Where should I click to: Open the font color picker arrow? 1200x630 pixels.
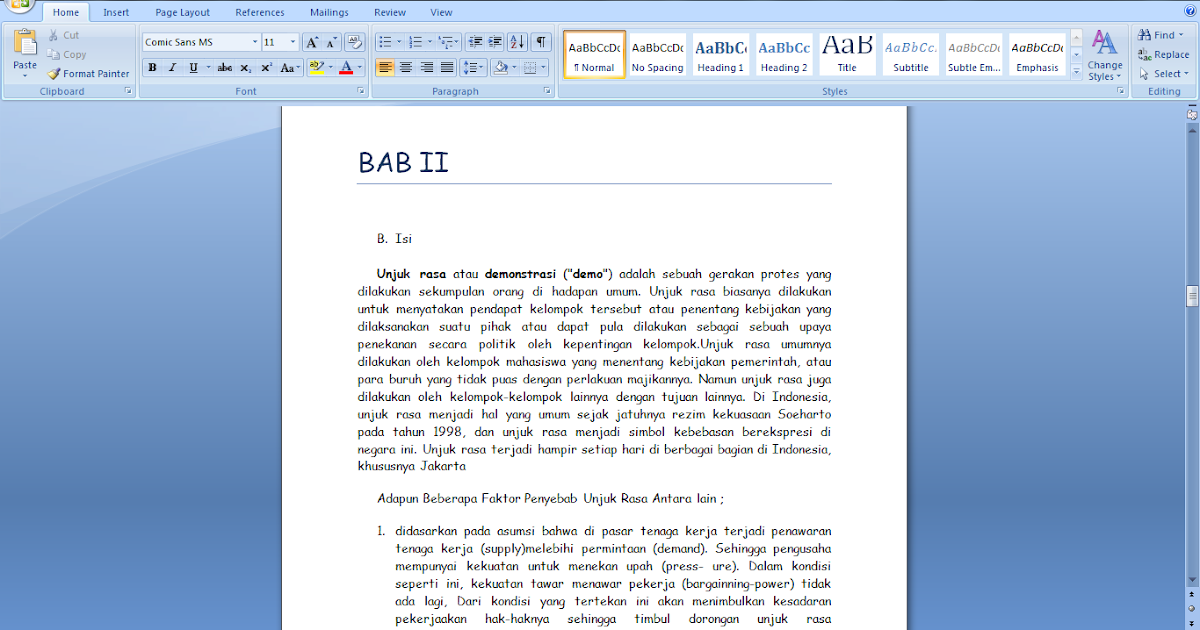click(359, 68)
